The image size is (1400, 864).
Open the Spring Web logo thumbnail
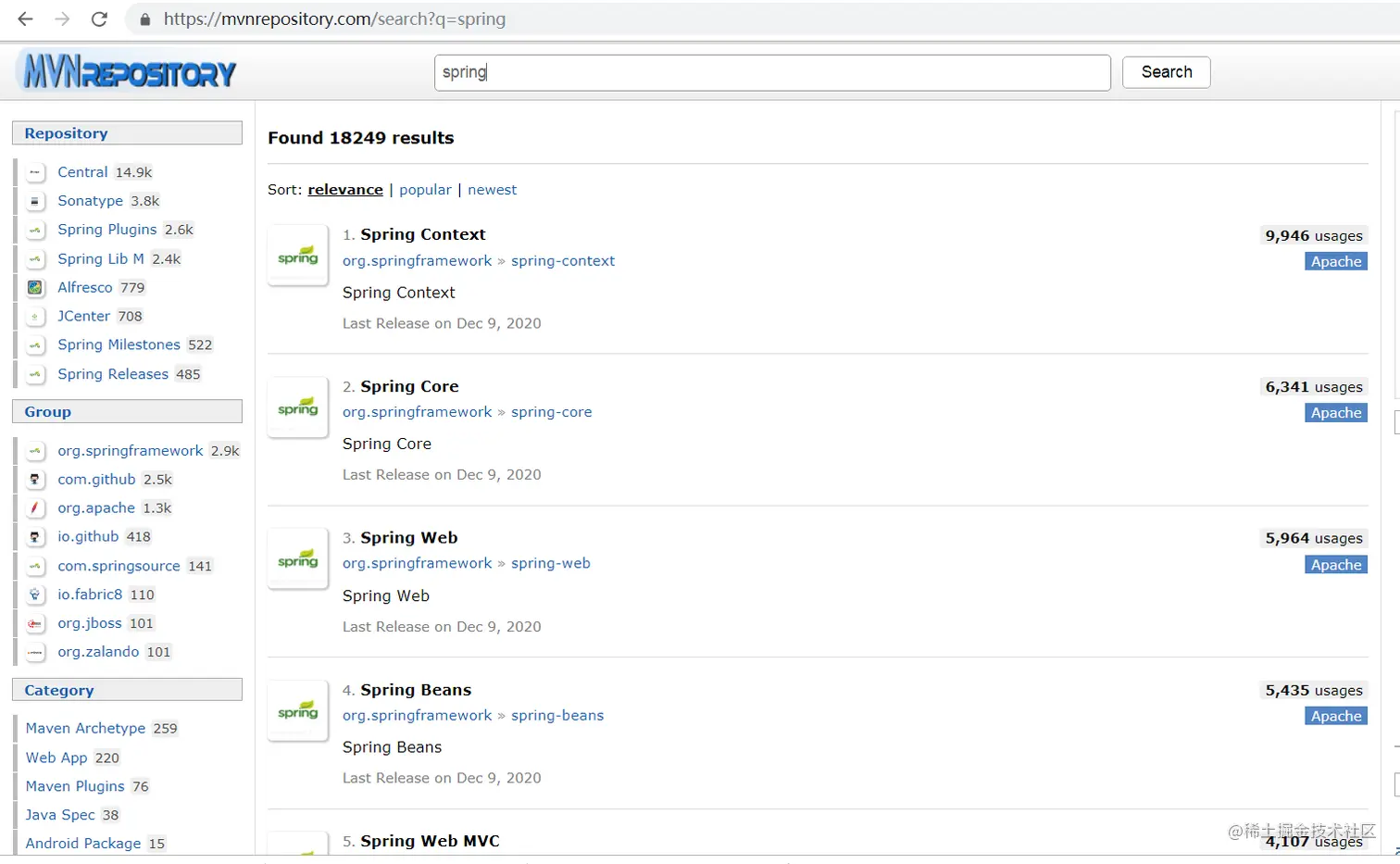298,558
